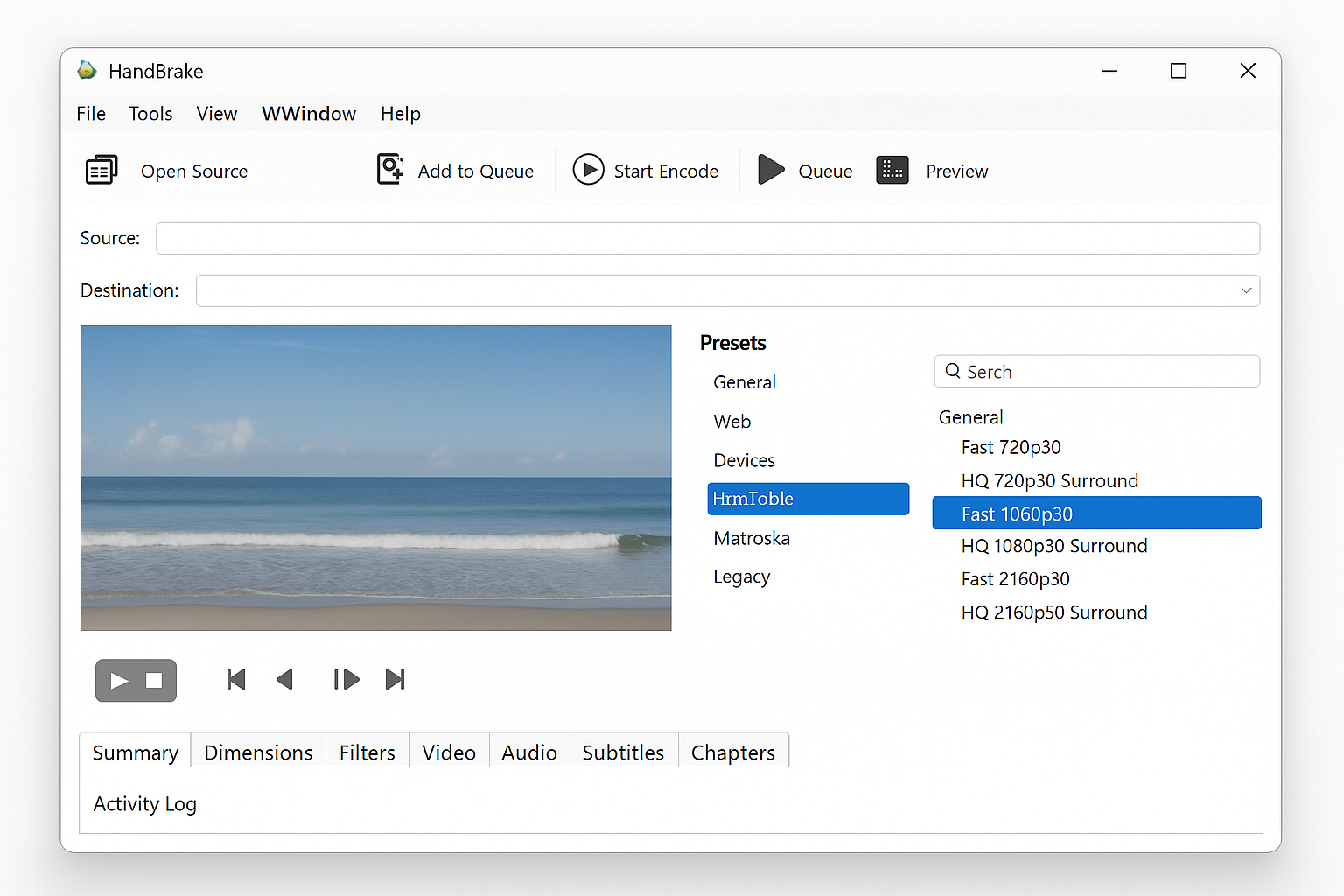Viewport: 1344px width, 896px height.
Task: Select the step-back frame control
Action: [x=284, y=679]
